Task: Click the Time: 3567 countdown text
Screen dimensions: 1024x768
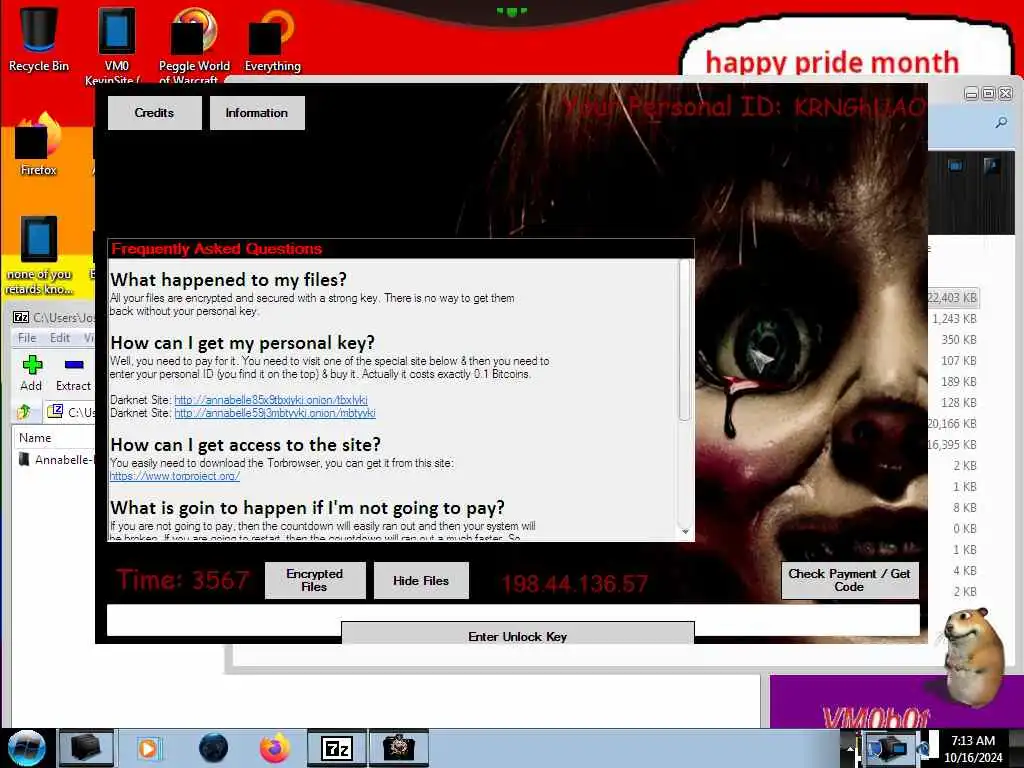Action: click(x=182, y=580)
